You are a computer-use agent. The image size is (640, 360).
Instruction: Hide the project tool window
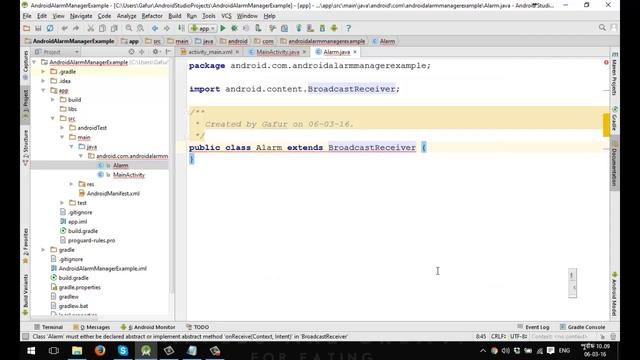[x=168, y=52]
